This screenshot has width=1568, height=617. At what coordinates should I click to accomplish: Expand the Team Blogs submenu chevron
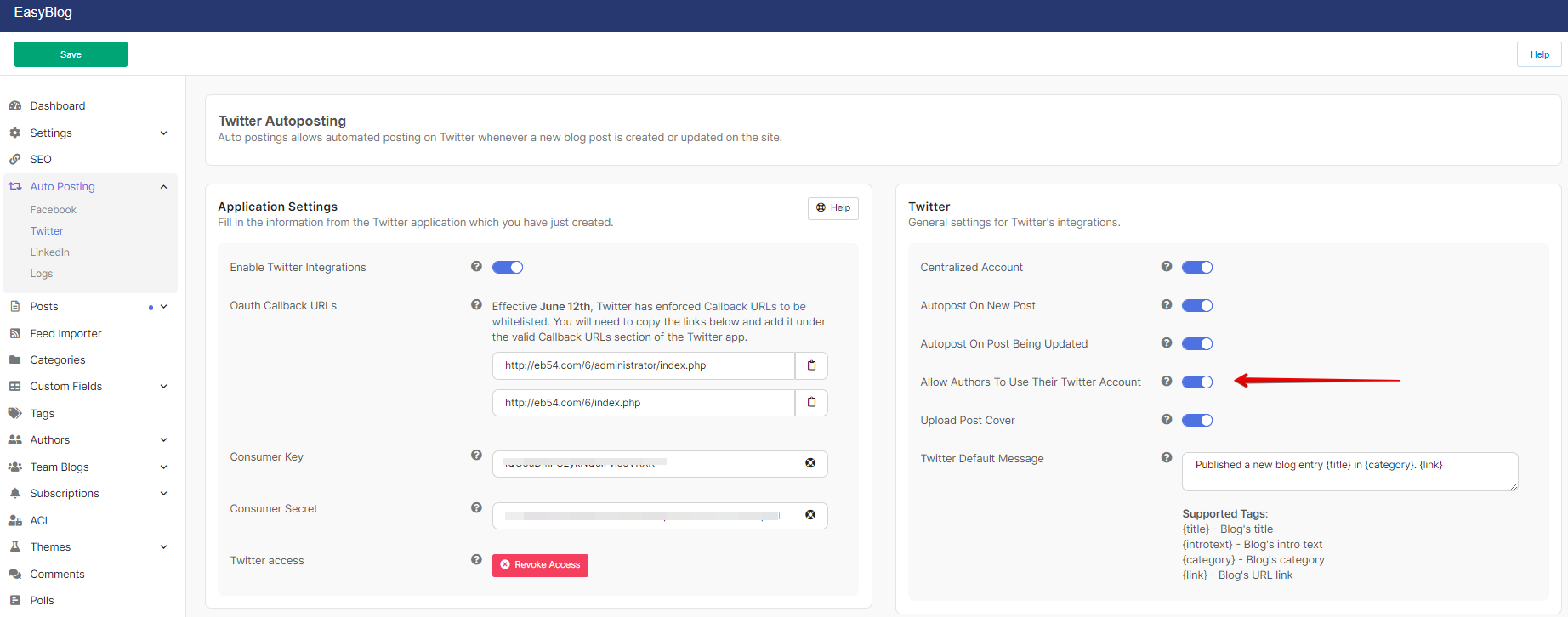tap(164, 467)
